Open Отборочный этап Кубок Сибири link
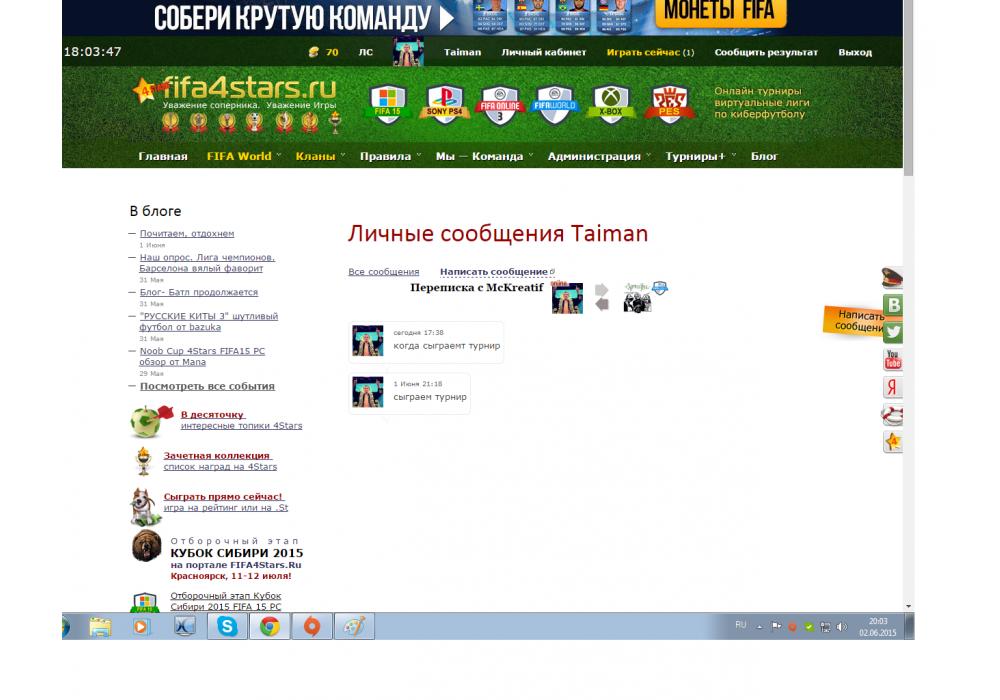Viewport: 1000px width, 700px height. 226,601
